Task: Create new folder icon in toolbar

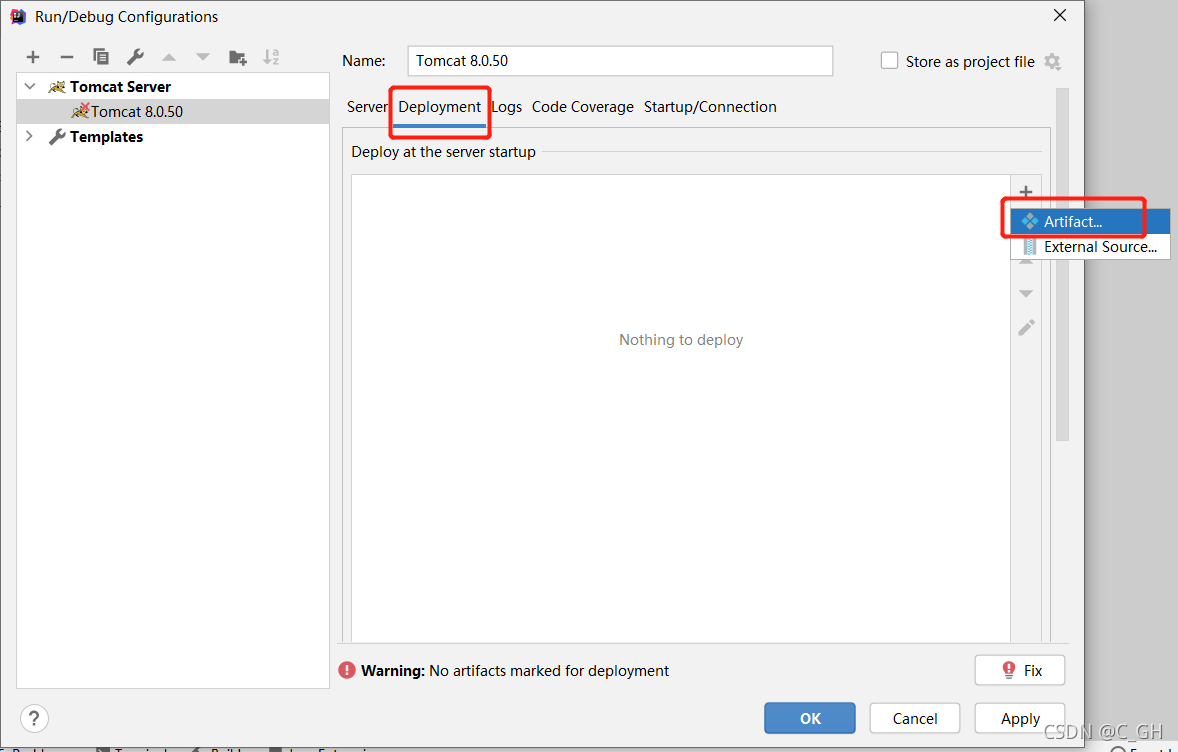Action: (237, 57)
